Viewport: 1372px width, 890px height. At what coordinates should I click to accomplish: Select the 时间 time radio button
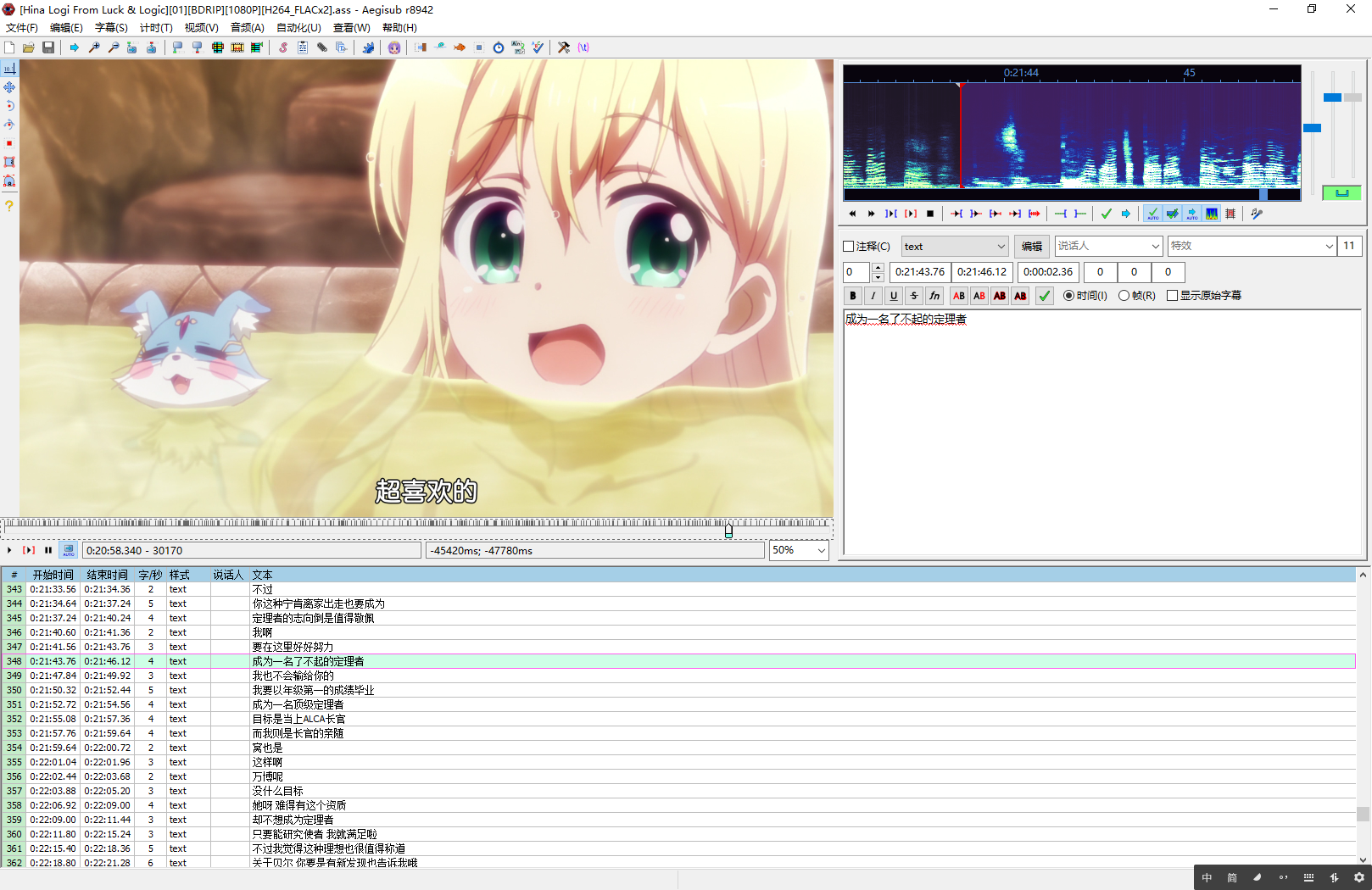pos(1068,296)
